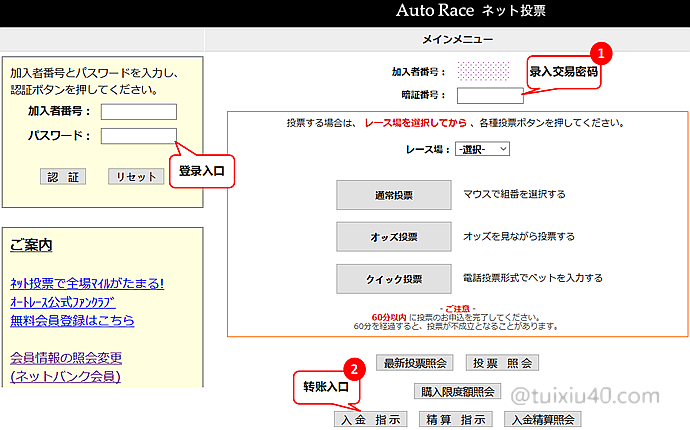Click the red レース場を選択してから text
The image size is (690, 430).
[415, 123]
